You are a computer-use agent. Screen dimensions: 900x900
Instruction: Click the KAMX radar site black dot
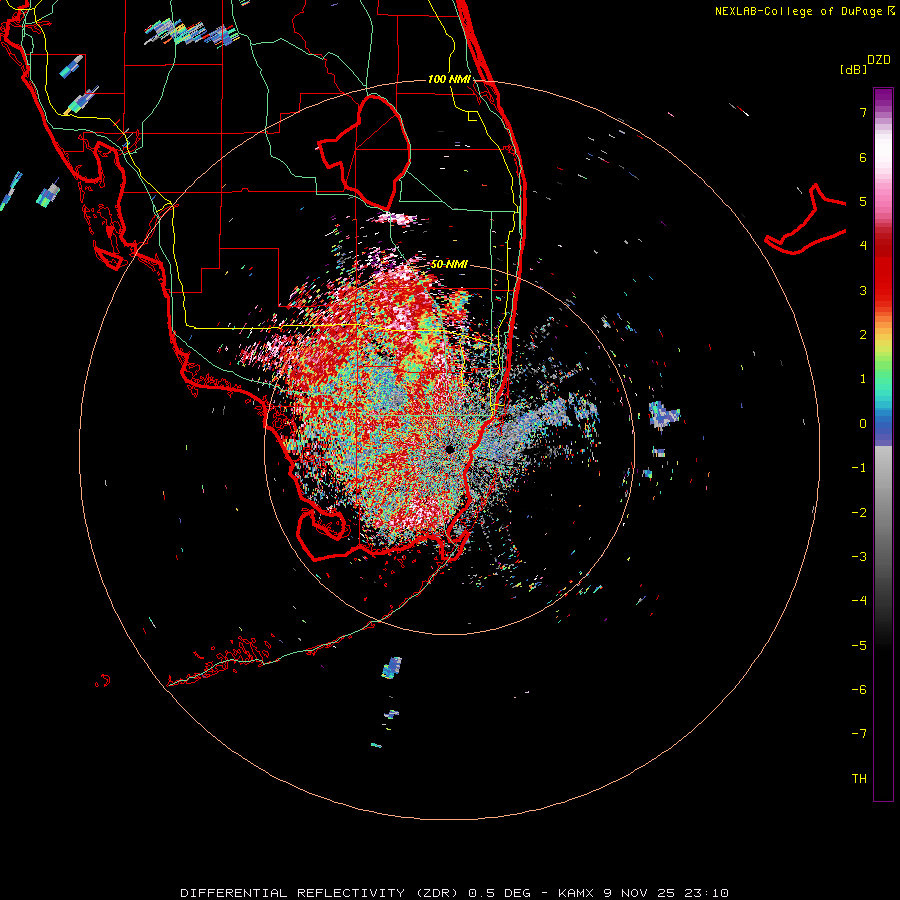(x=449, y=449)
